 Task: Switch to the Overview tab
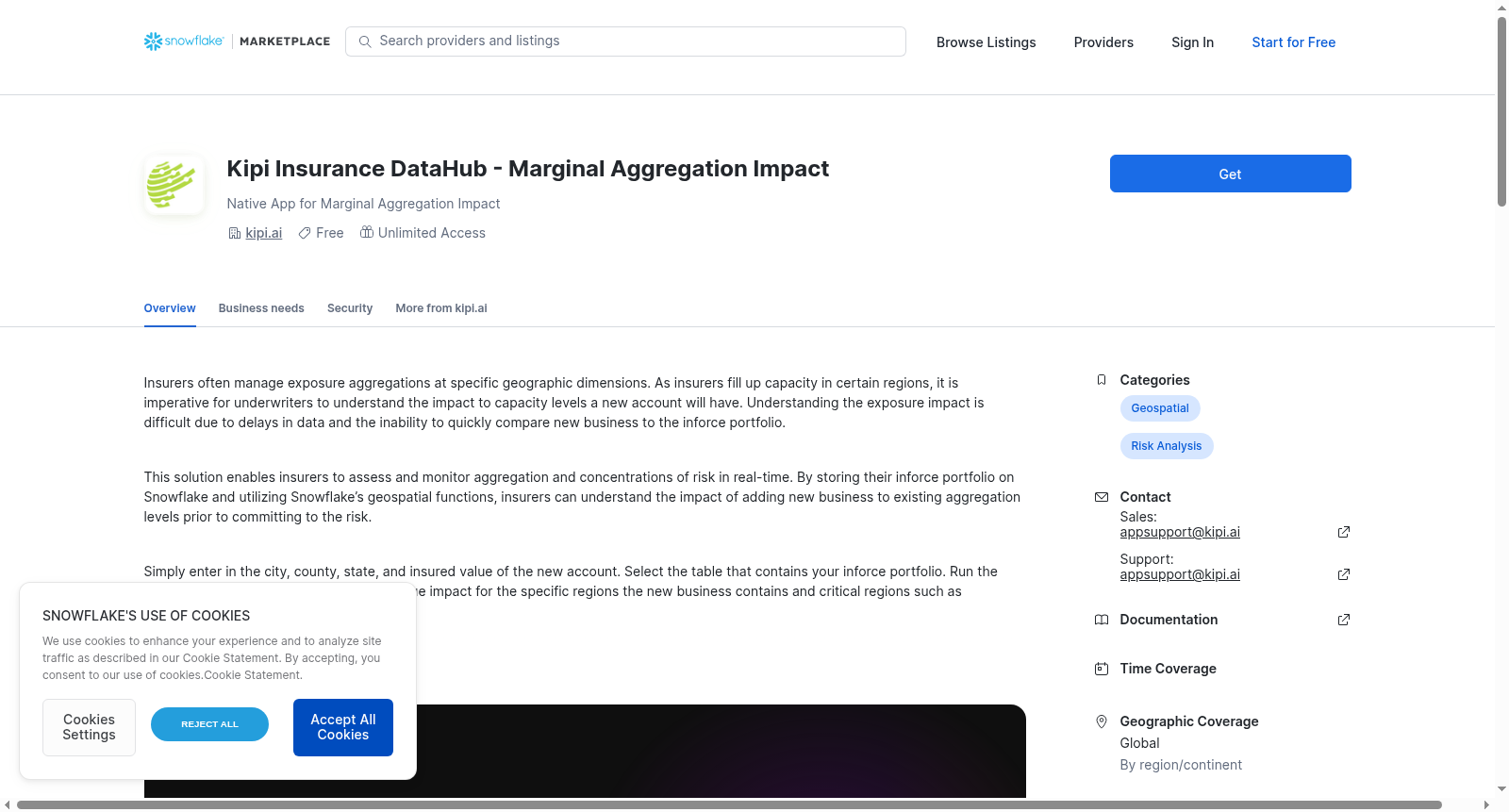click(170, 308)
